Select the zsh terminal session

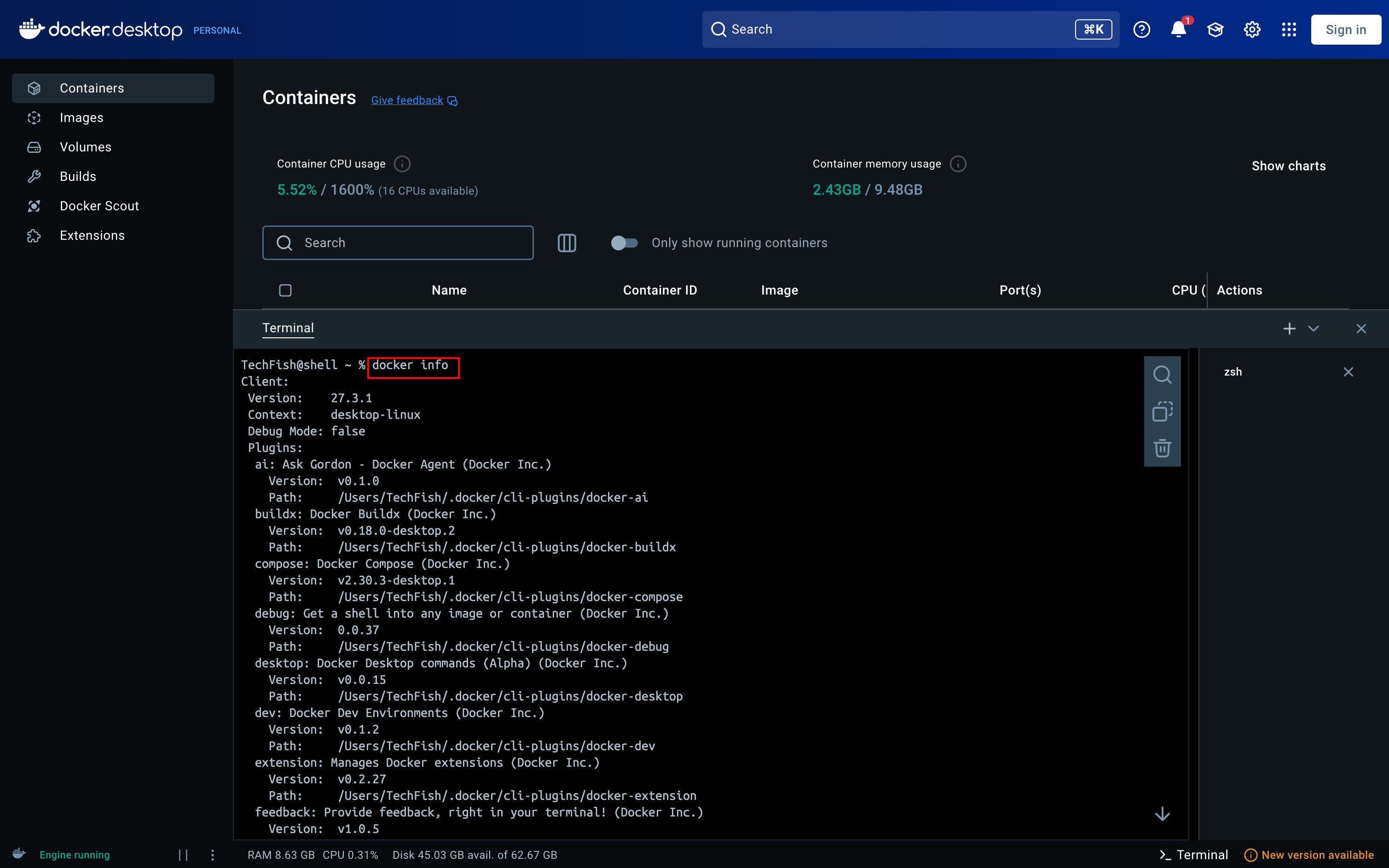[x=1233, y=372]
